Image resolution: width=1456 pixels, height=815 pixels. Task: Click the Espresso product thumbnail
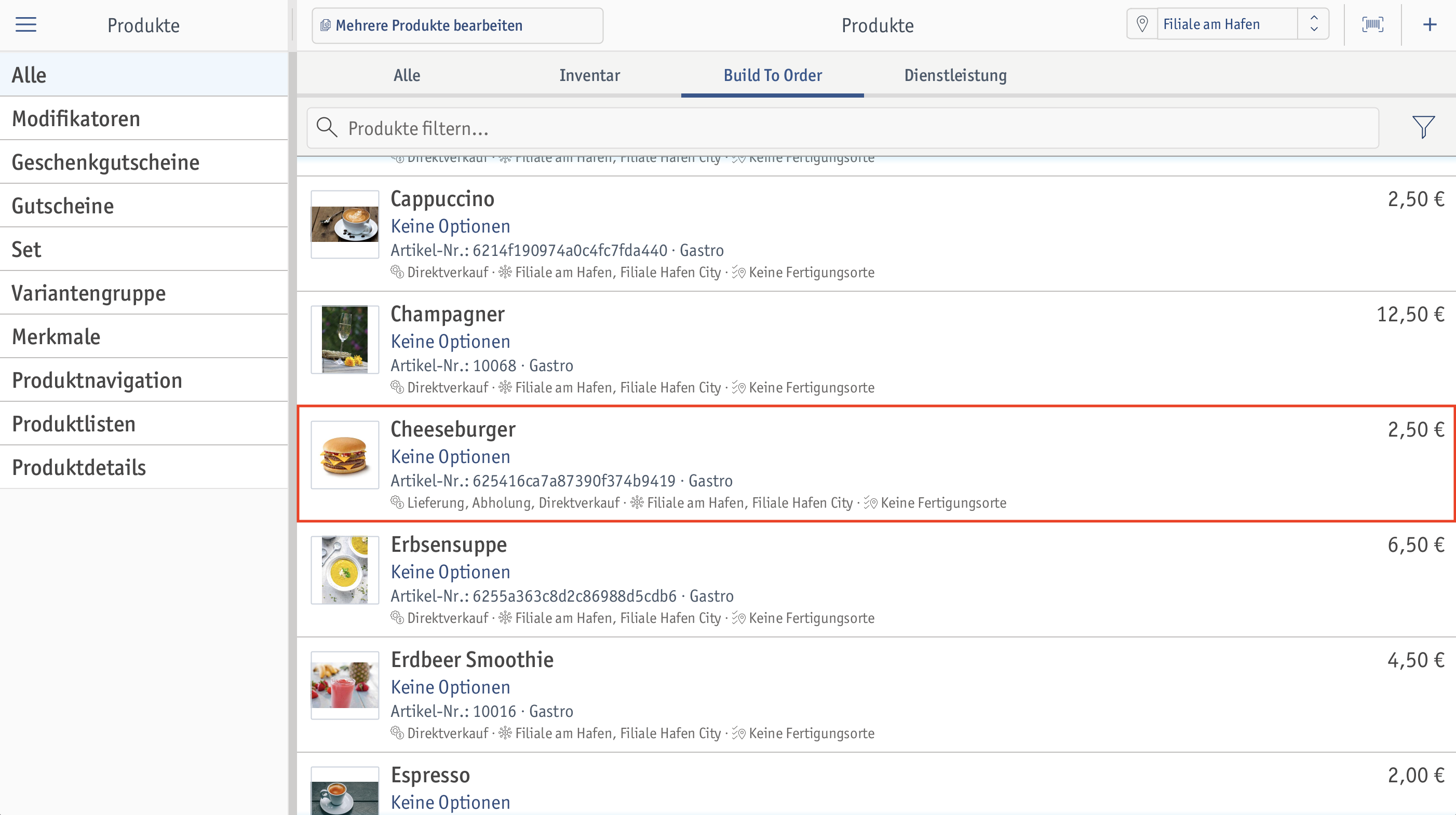pos(345,791)
